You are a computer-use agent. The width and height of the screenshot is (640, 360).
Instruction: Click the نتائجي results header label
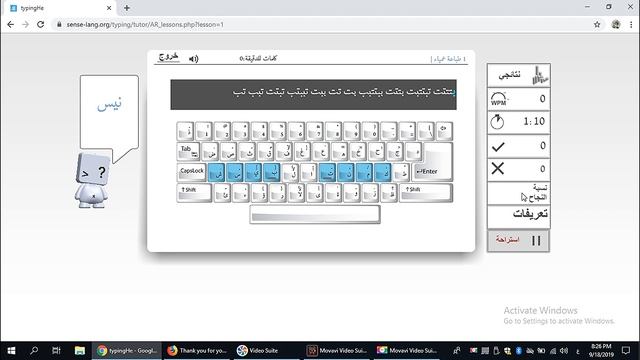click(x=509, y=75)
